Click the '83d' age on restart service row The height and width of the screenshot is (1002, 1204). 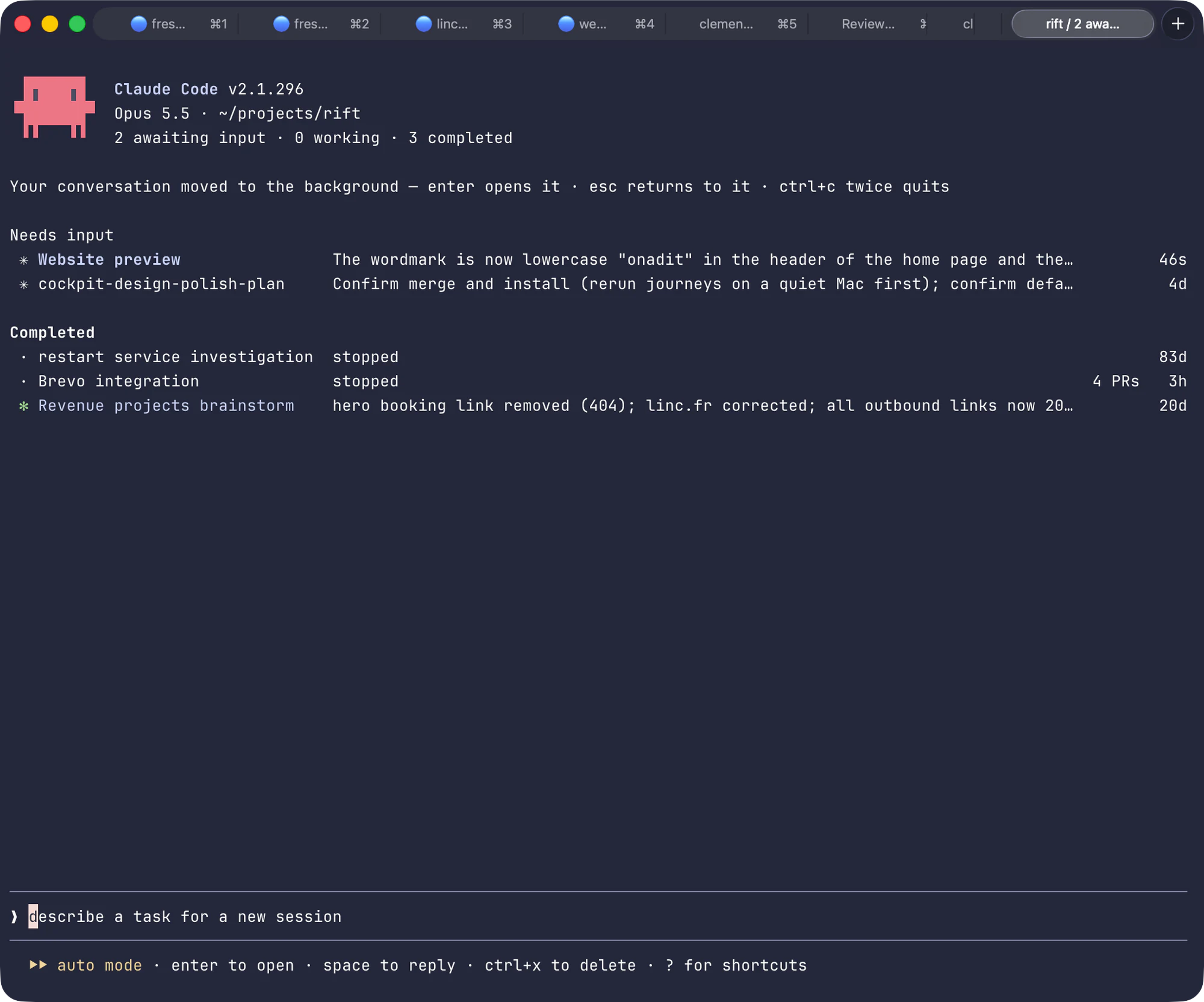1173,357
